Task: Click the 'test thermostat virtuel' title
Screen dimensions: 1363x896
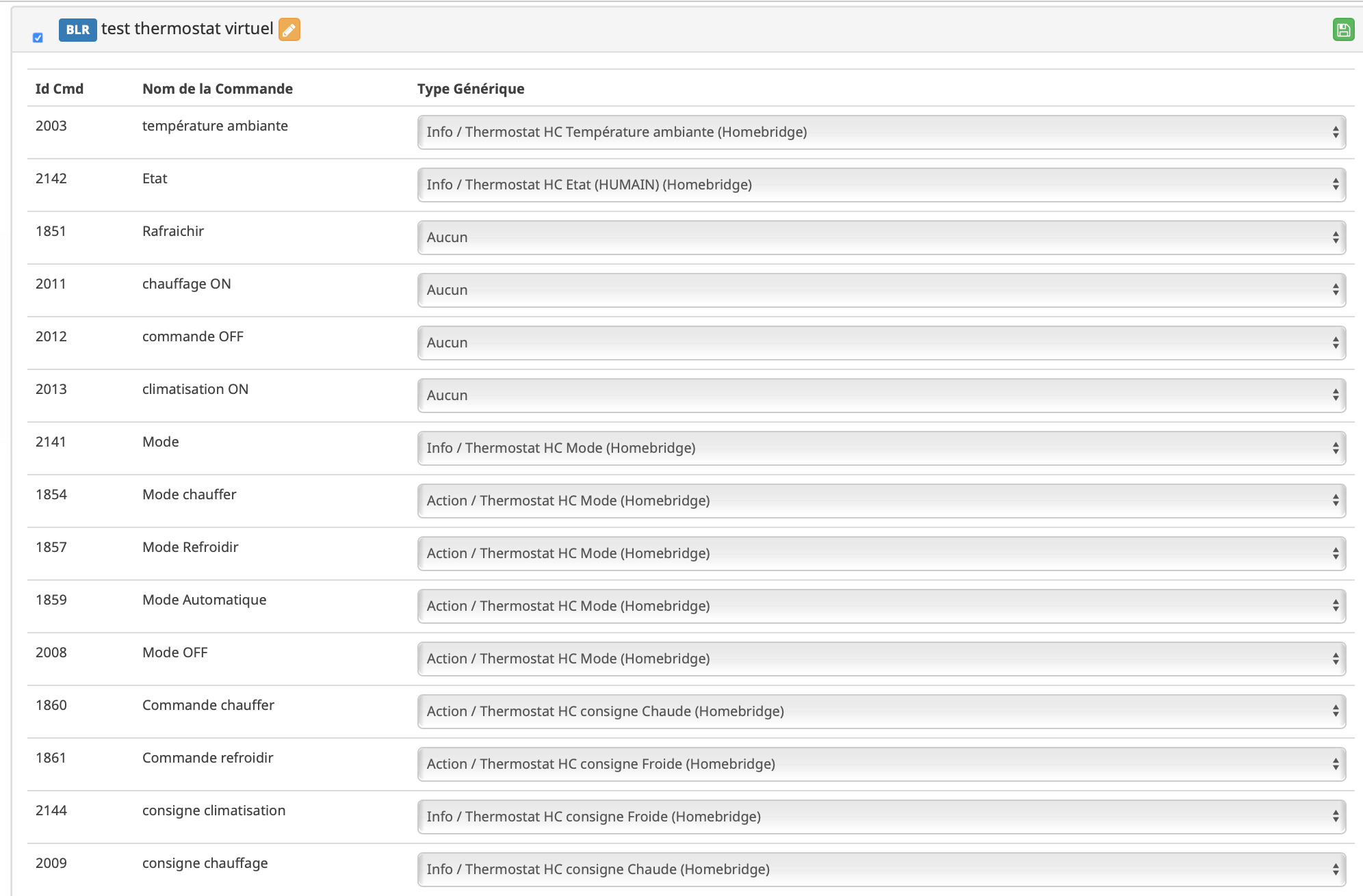Action: click(187, 29)
